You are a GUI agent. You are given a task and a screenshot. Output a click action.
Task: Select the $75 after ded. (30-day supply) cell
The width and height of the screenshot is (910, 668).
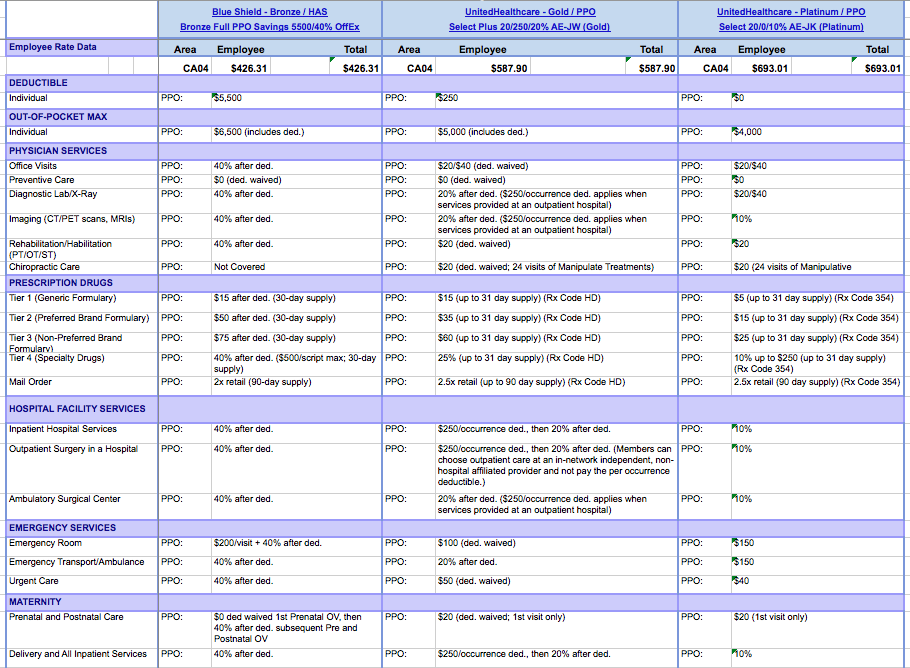coord(296,342)
